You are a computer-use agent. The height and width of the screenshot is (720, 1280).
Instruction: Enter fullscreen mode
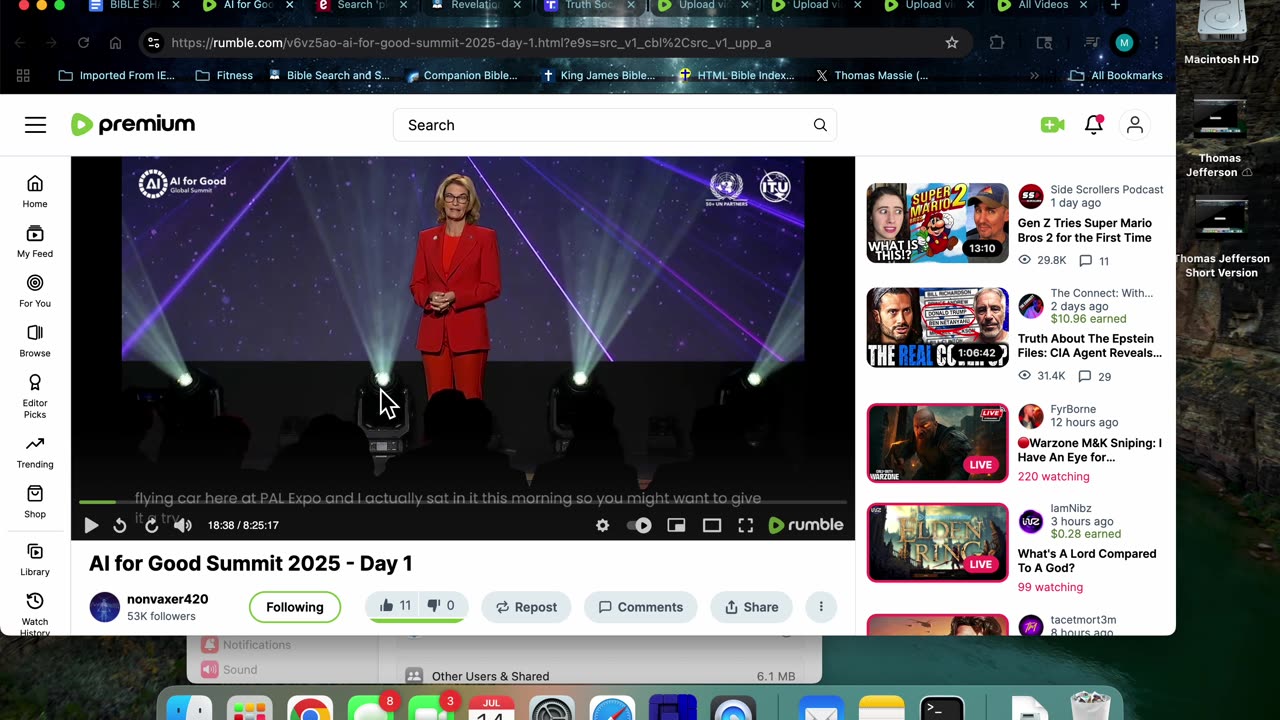[746, 525]
